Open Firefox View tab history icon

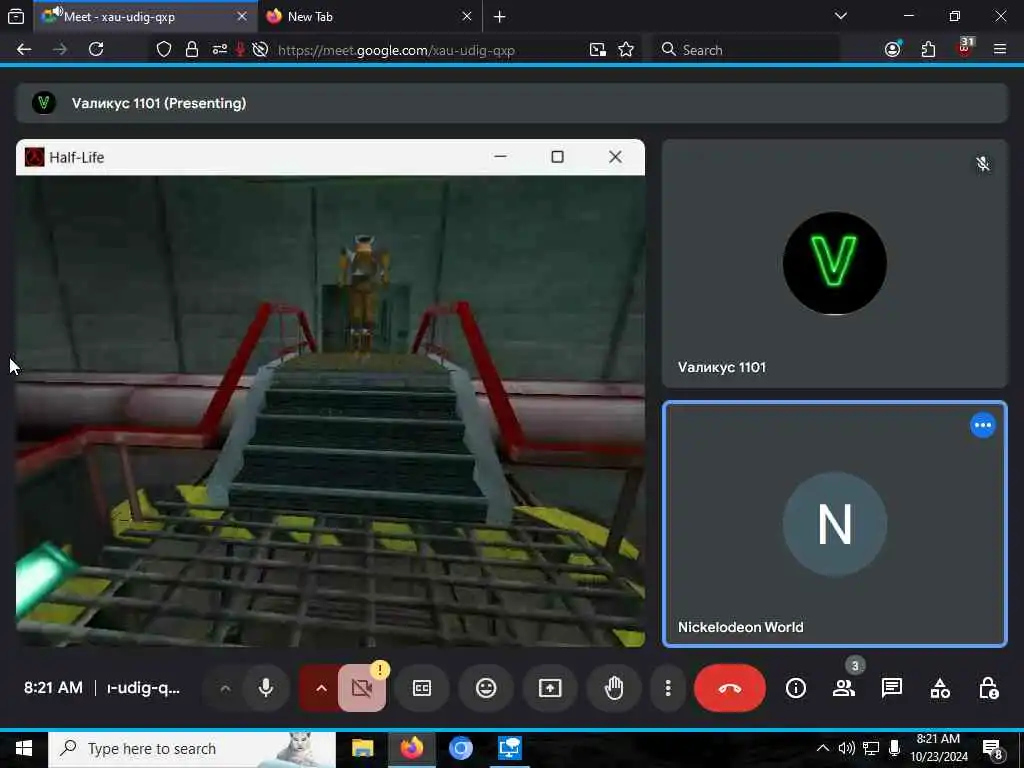click(x=16, y=16)
